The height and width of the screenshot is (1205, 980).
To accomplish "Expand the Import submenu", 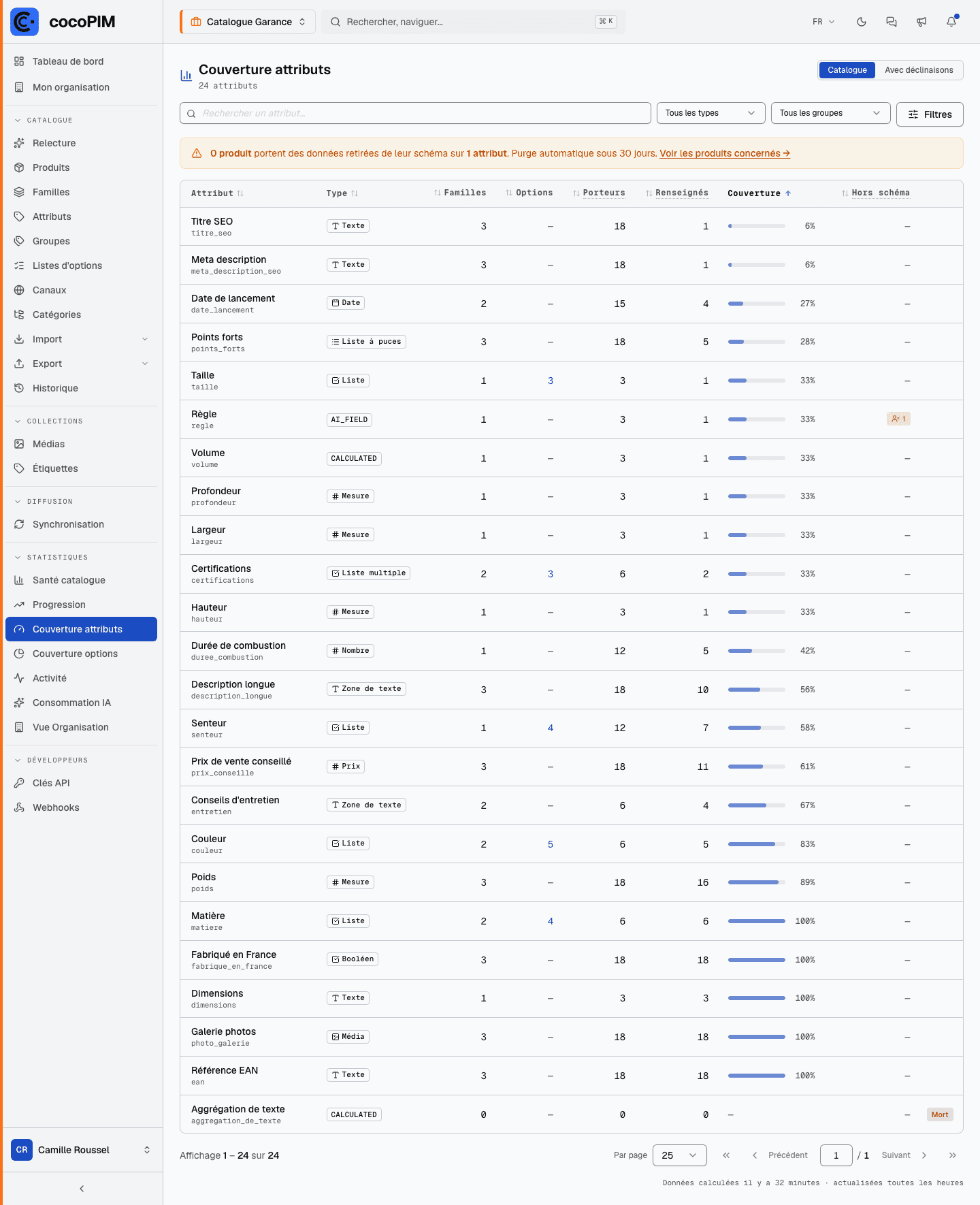I will (x=82, y=339).
